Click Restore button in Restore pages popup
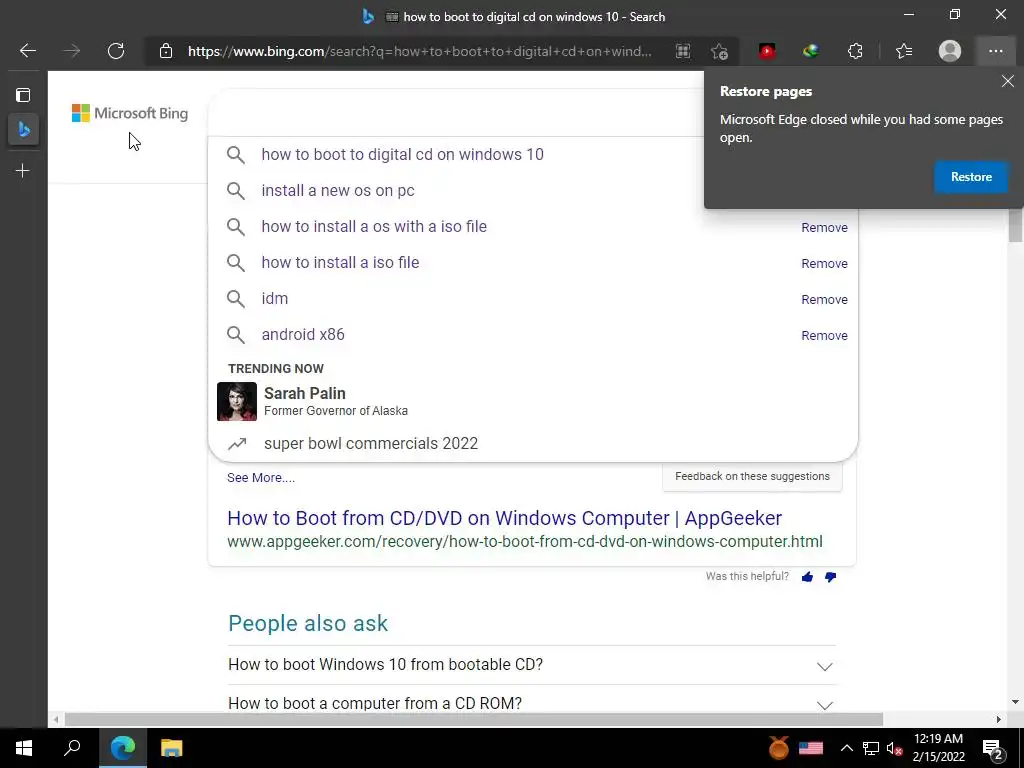The height and width of the screenshot is (768, 1024). click(x=971, y=177)
